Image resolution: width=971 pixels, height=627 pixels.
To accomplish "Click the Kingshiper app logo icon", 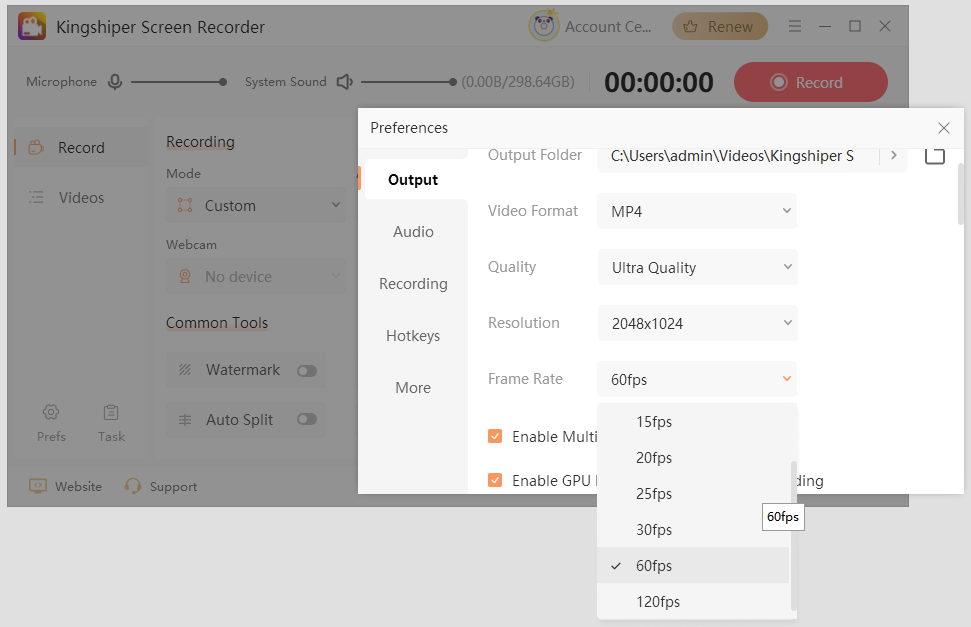I will coord(32,27).
